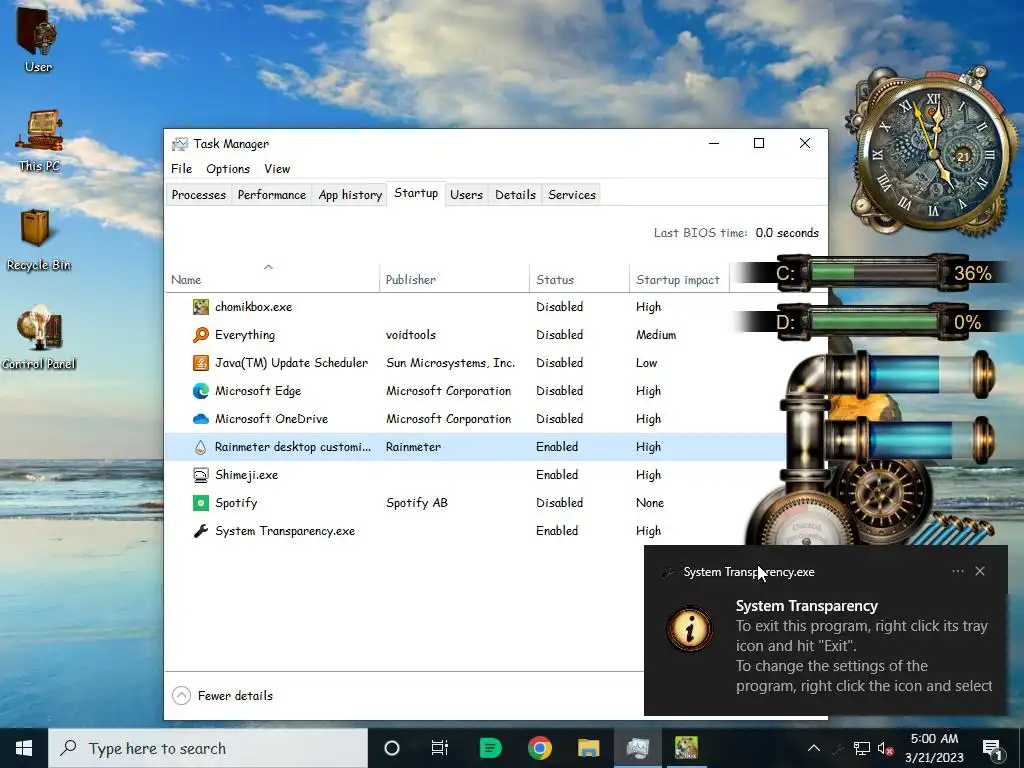Switch to the App history tab
The image size is (1024, 768).
[x=350, y=195]
